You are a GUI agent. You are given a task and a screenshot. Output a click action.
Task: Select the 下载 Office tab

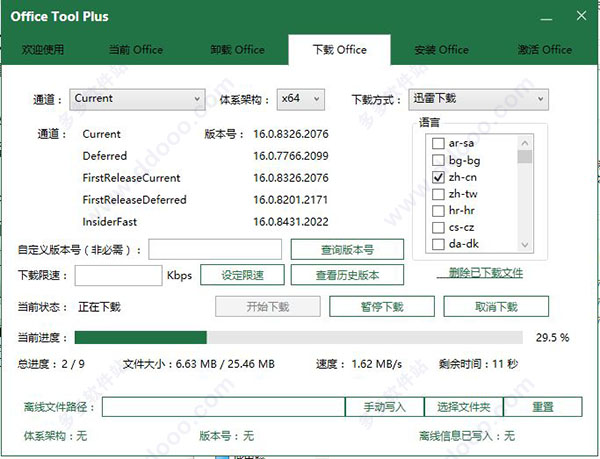339,50
